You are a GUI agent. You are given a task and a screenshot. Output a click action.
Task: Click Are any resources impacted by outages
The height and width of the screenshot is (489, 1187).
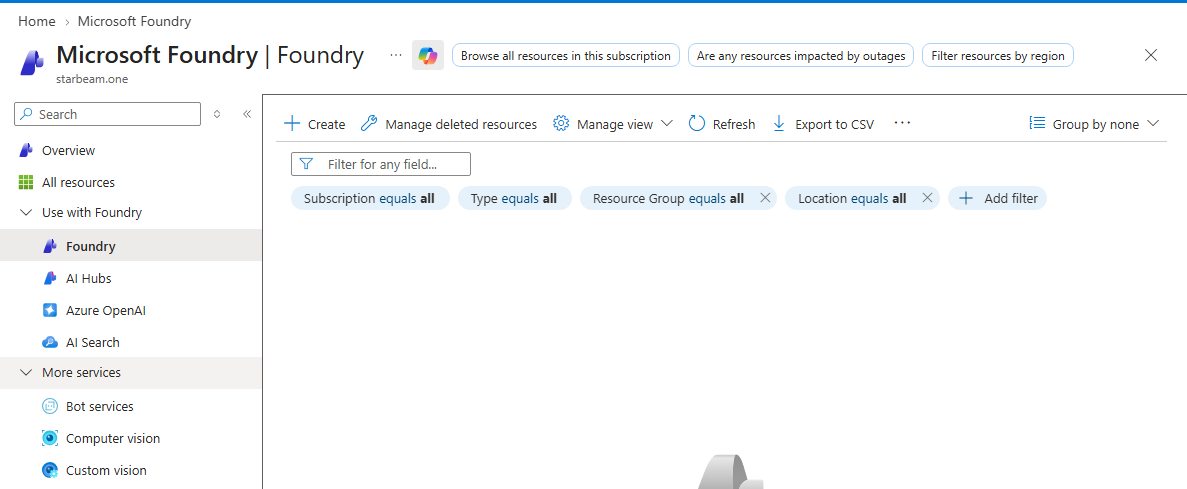tap(801, 55)
